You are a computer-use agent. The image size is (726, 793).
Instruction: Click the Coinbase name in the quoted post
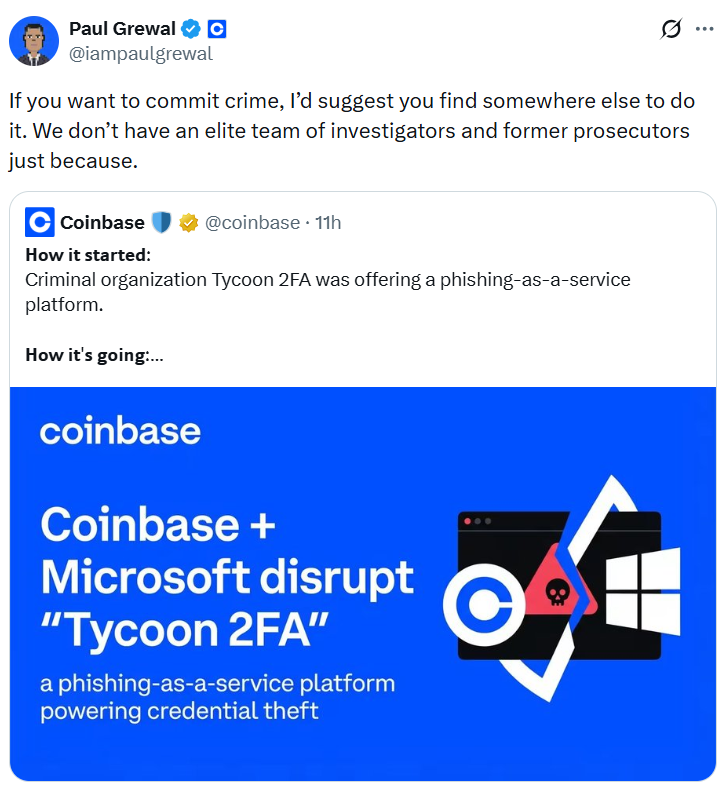click(x=102, y=222)
